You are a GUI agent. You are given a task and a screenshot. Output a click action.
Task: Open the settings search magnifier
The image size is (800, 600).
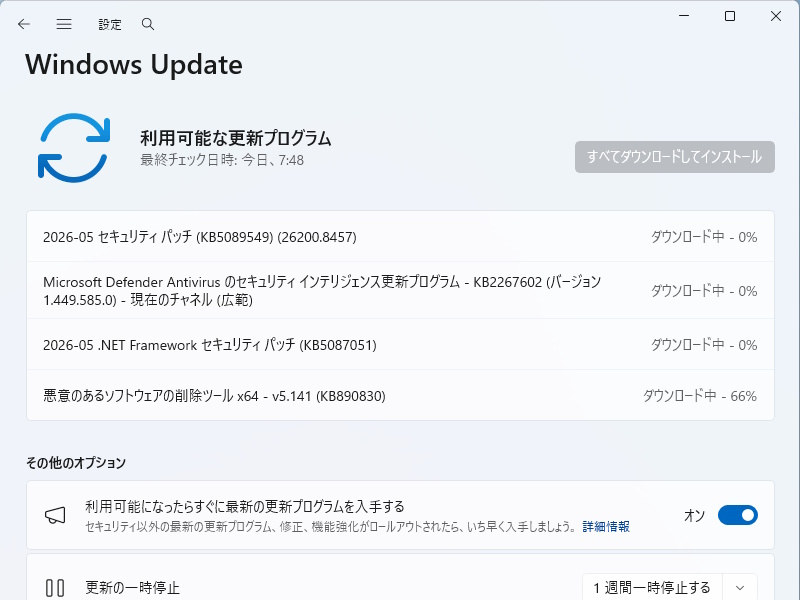[x=148, y=24]
